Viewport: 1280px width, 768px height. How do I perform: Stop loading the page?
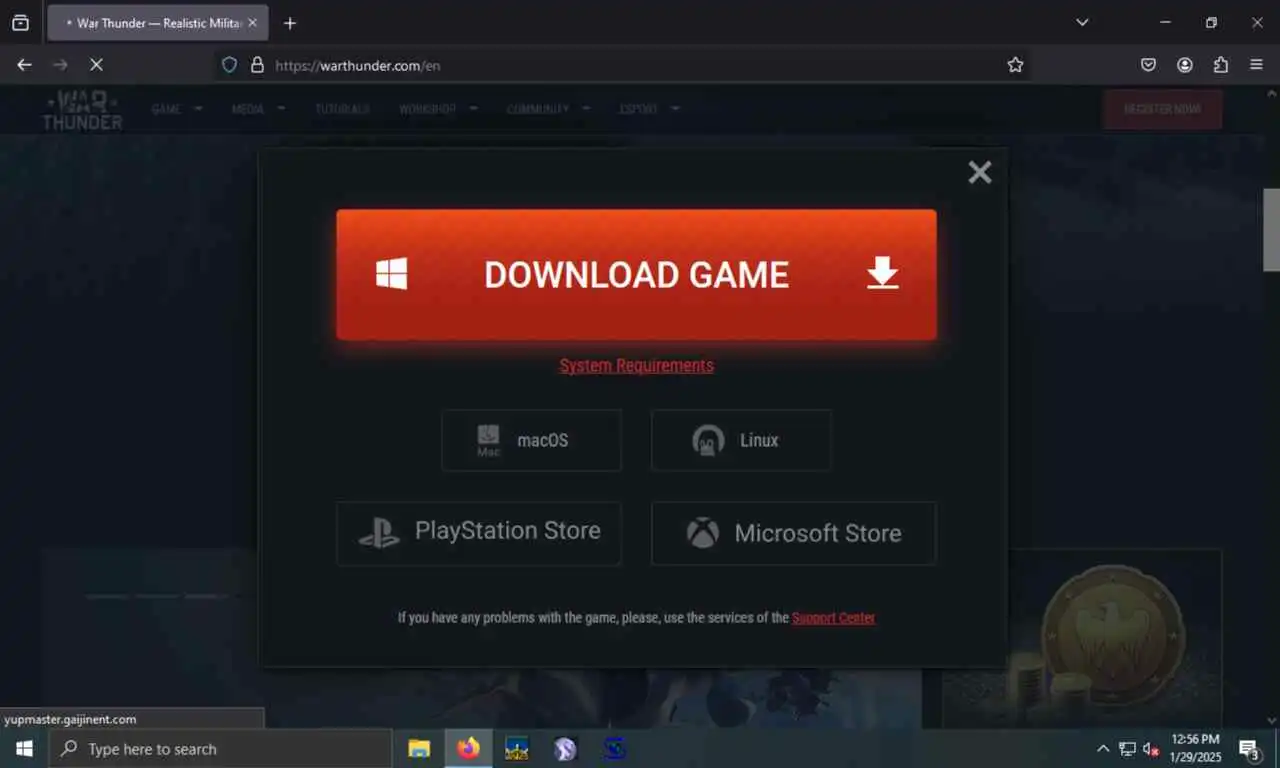(x=96, y=64)
